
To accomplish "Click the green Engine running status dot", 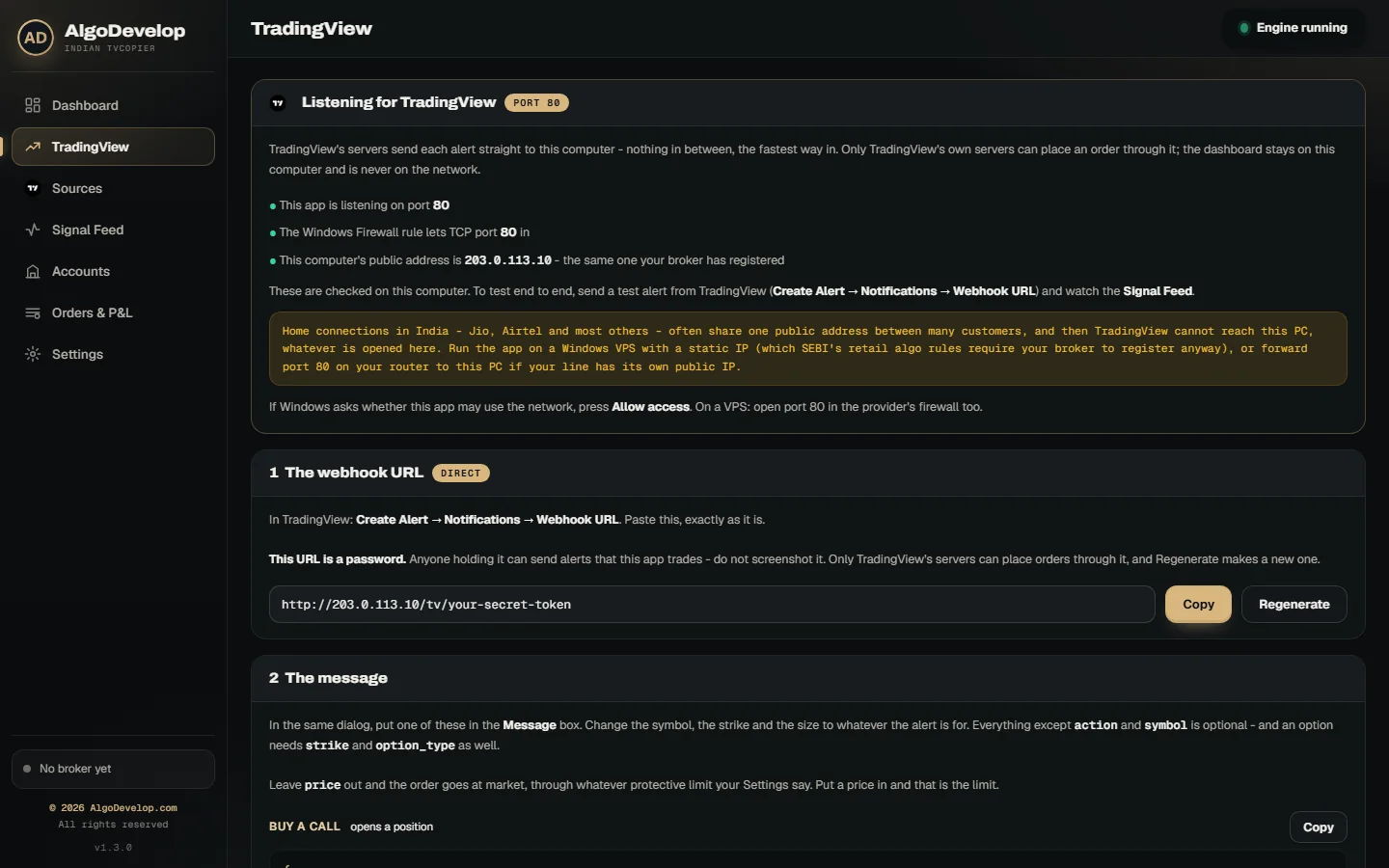I will 1244,28.
